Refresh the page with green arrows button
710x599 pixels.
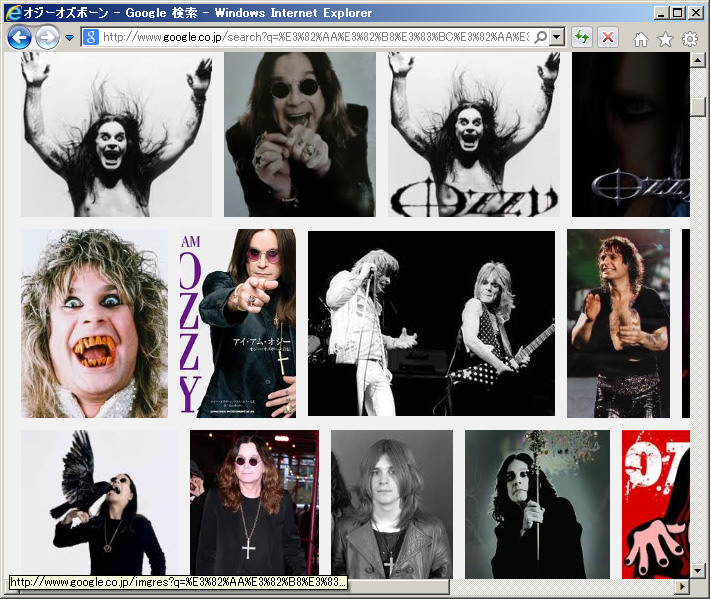582,37
